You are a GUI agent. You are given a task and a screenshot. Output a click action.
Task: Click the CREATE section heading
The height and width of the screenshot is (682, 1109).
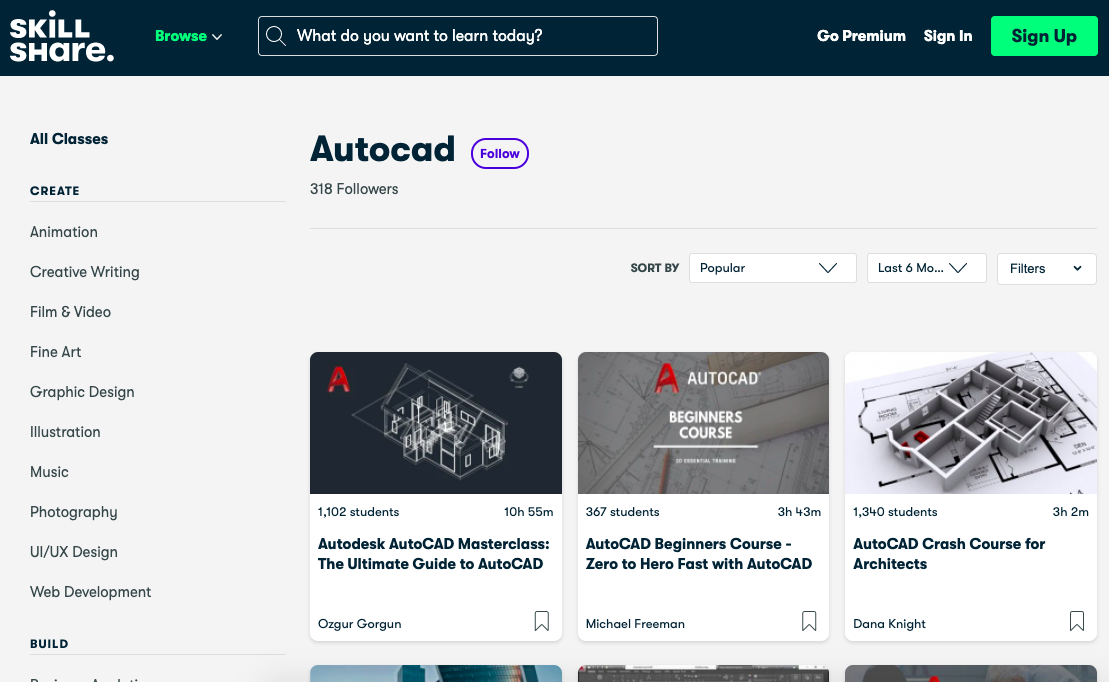pyautogui.click(x=54, y=191)
